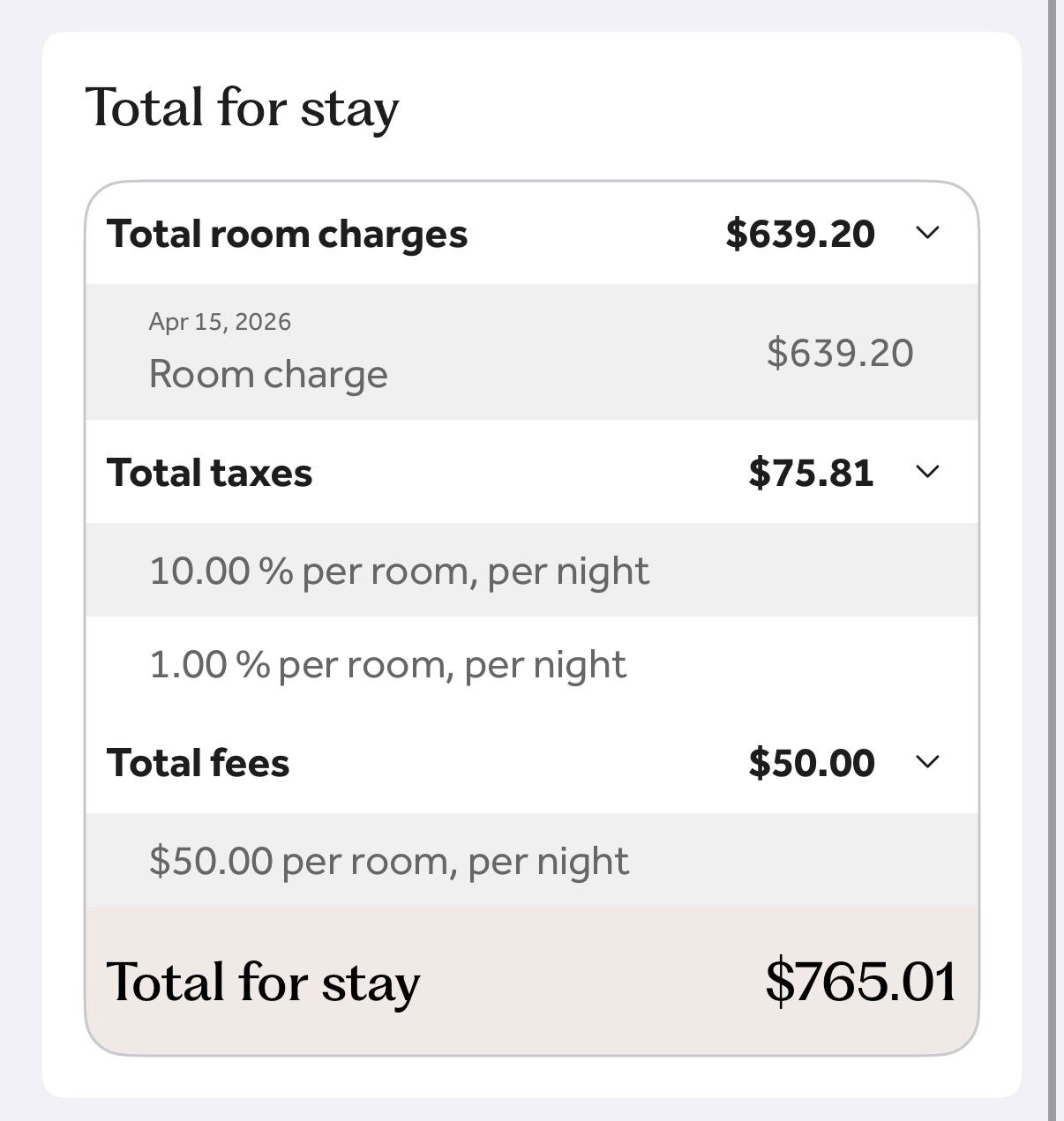Collapse the Total room charges chevron
Image resolution: width=1064 pixels, height=1121 pixels.
927,233
